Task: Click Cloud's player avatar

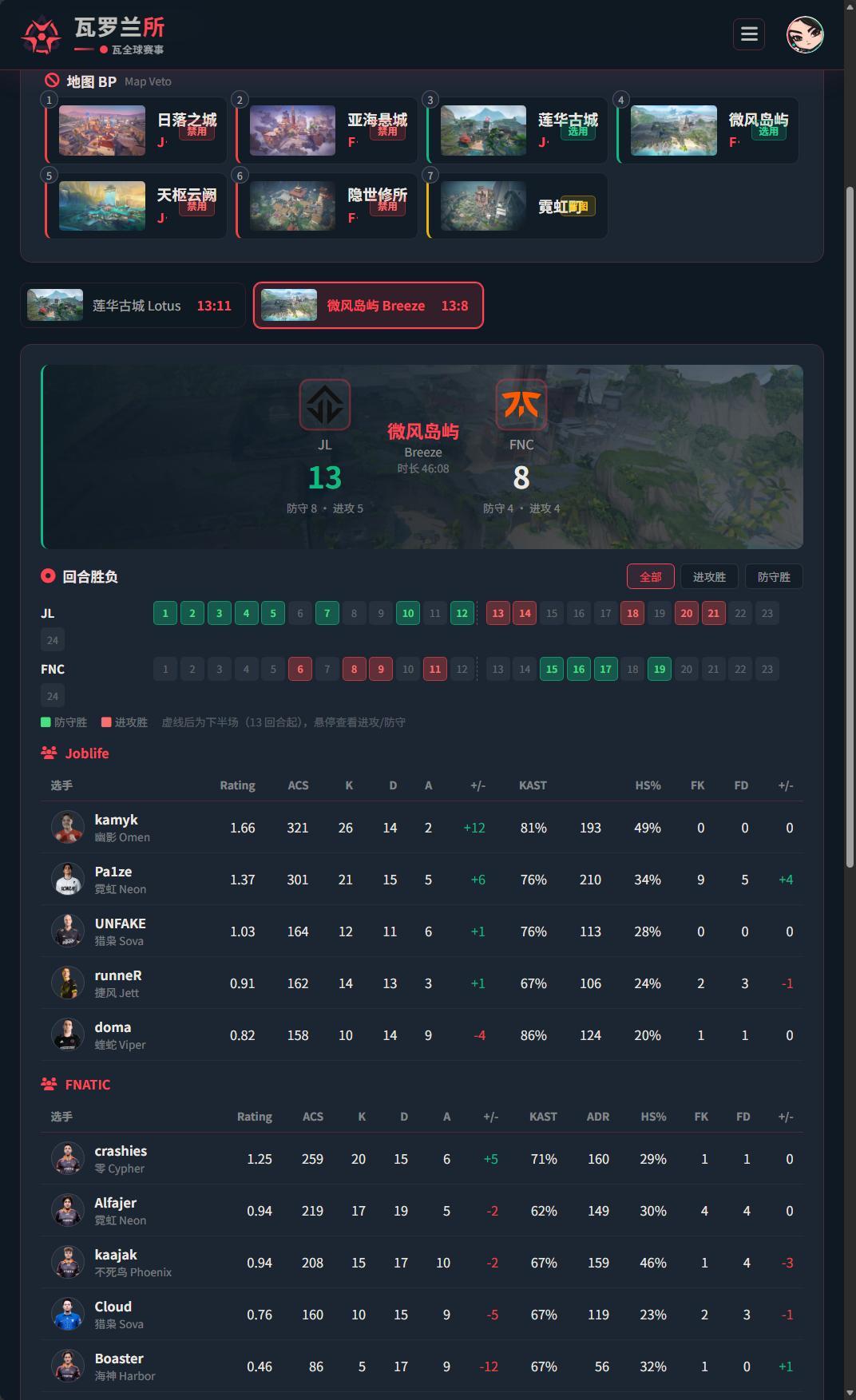Action: 68,1314
